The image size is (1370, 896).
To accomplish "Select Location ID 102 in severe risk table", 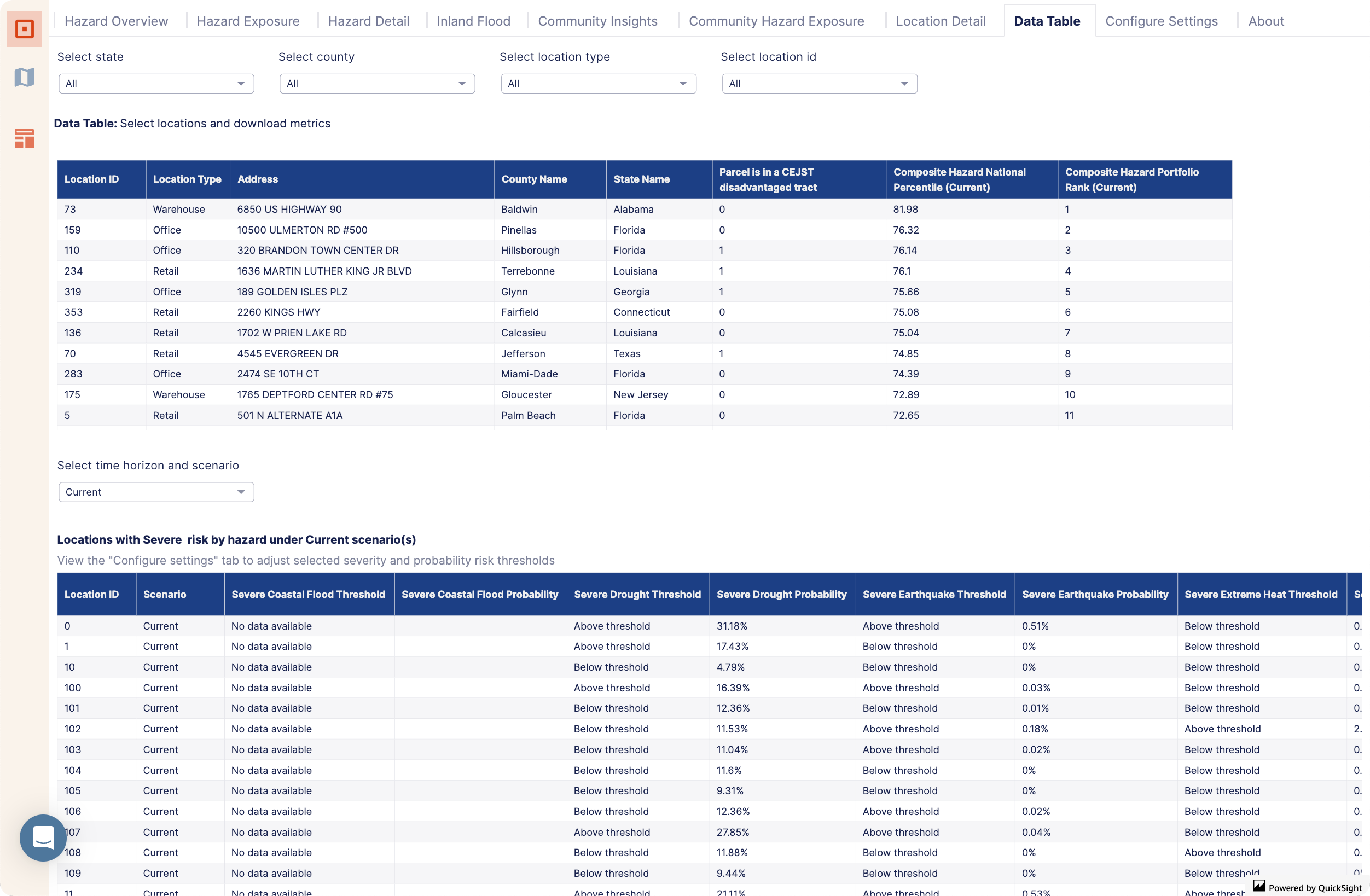I will point(97,729).
